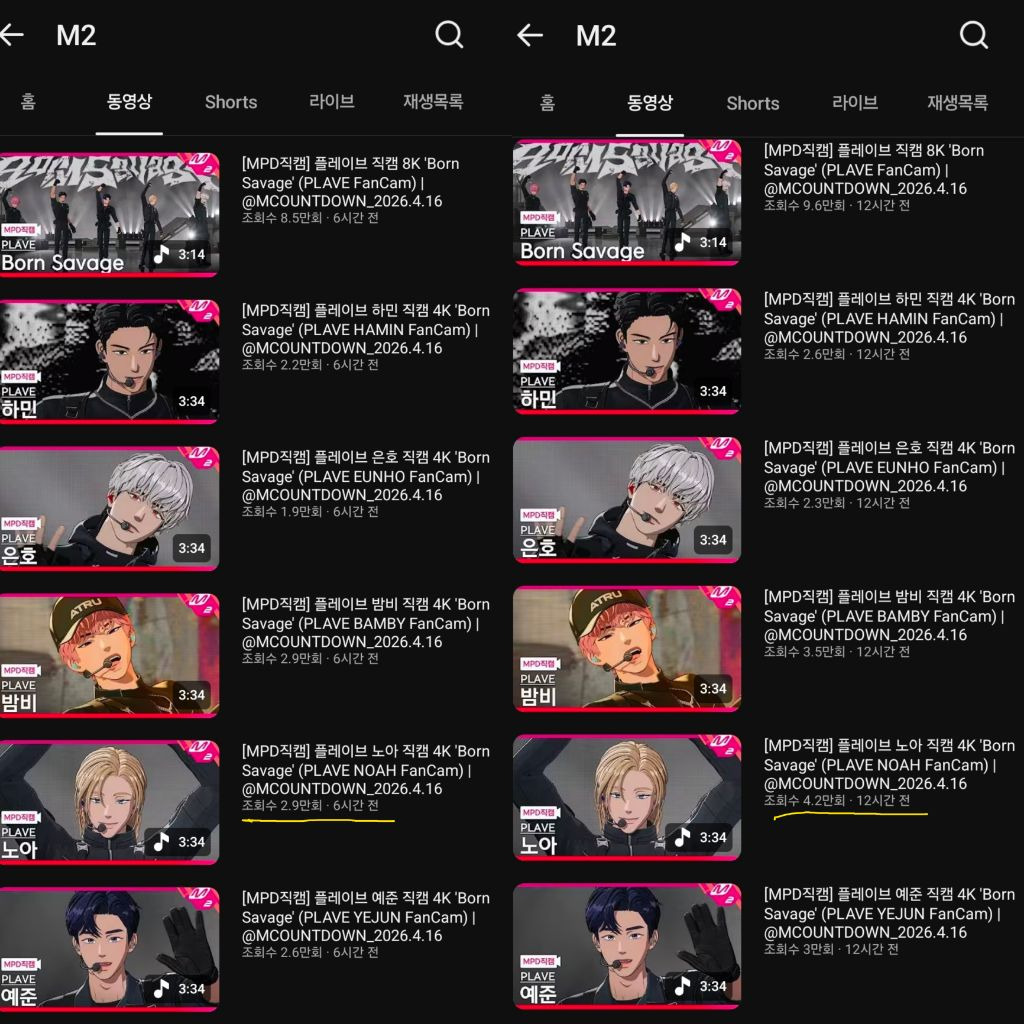The image size is (1024, 1024).
Task: Open the EUNHO FanCam title with 2.3만회 views
Action: point(889,467)
